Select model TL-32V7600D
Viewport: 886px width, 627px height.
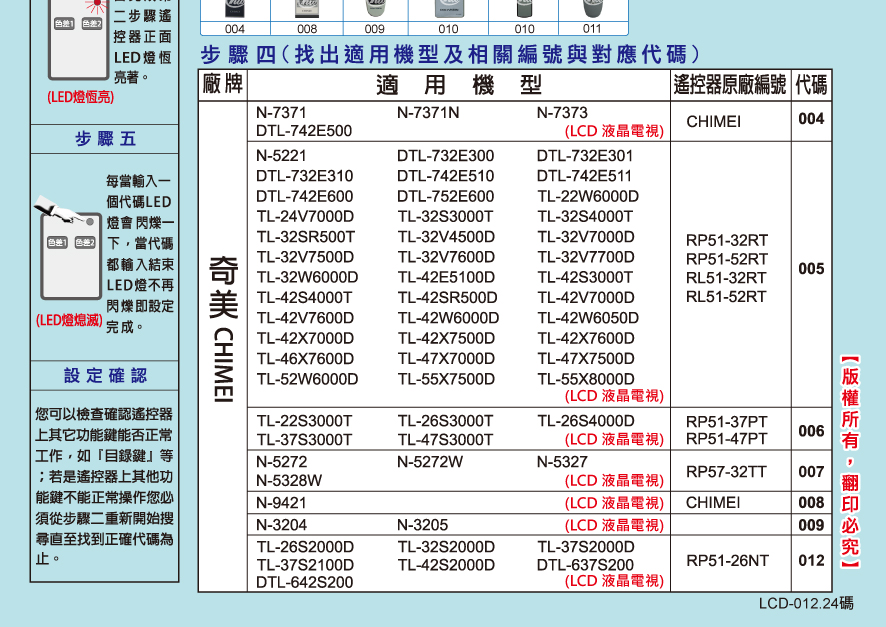pos(446,258)
